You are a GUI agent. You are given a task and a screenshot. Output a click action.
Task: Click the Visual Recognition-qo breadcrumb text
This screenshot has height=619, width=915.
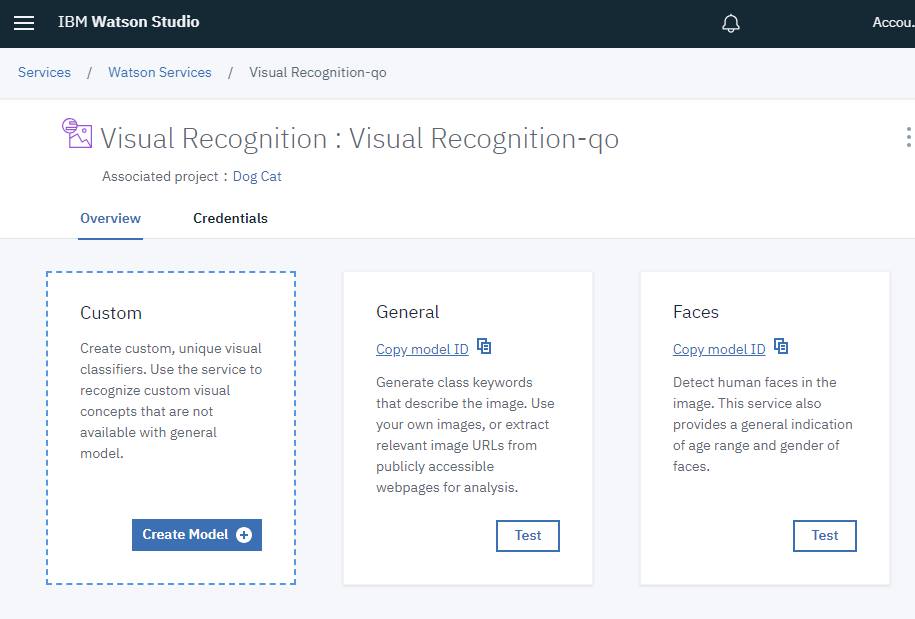click(318, 72)
